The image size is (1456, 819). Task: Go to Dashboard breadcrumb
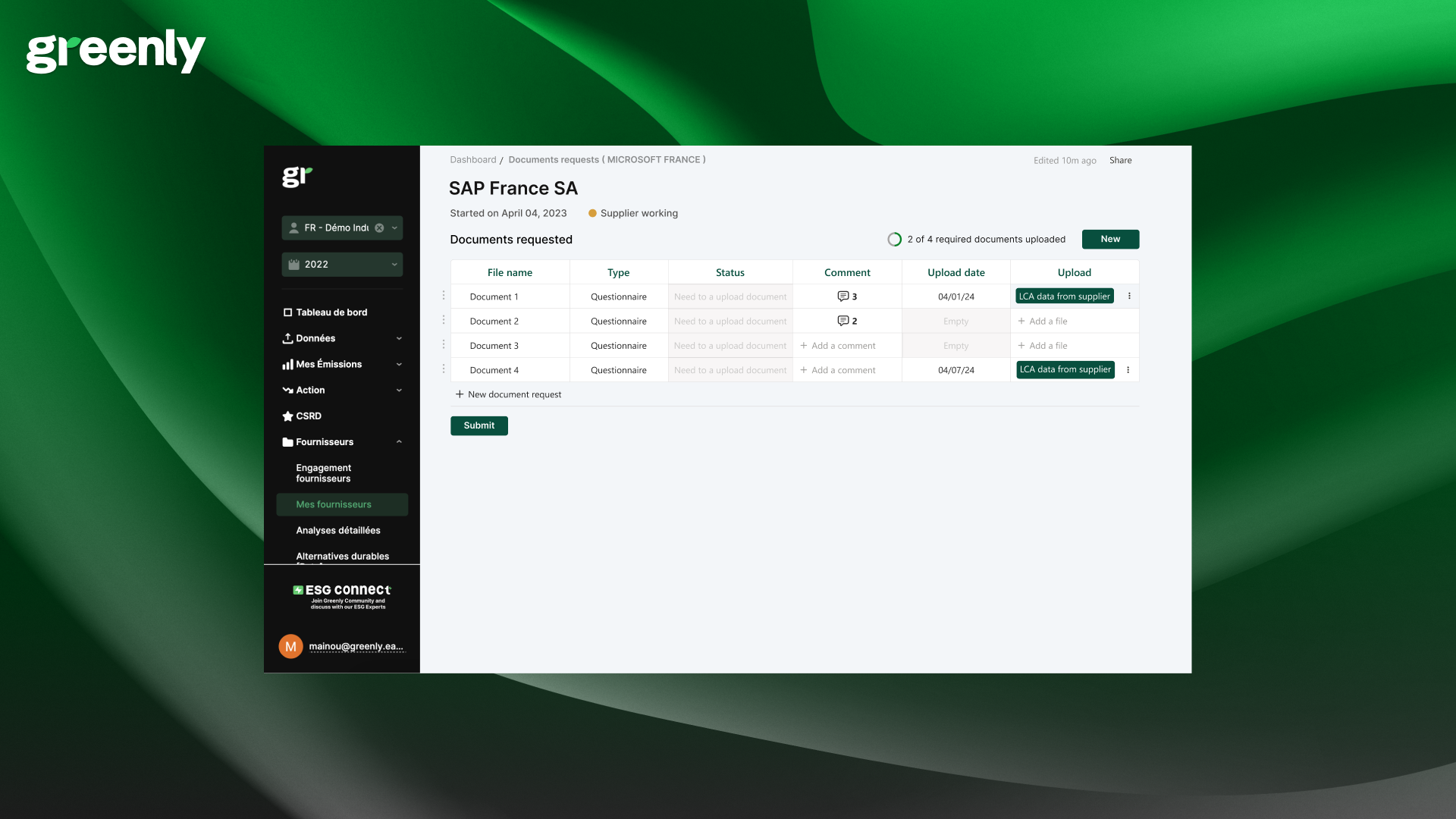click(473, 160)
